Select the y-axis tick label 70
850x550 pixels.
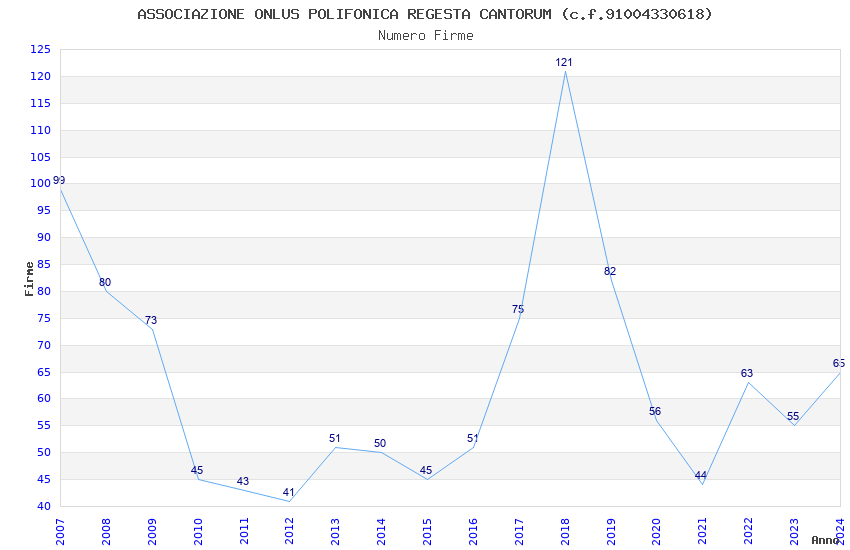click(x=44, y=345)
